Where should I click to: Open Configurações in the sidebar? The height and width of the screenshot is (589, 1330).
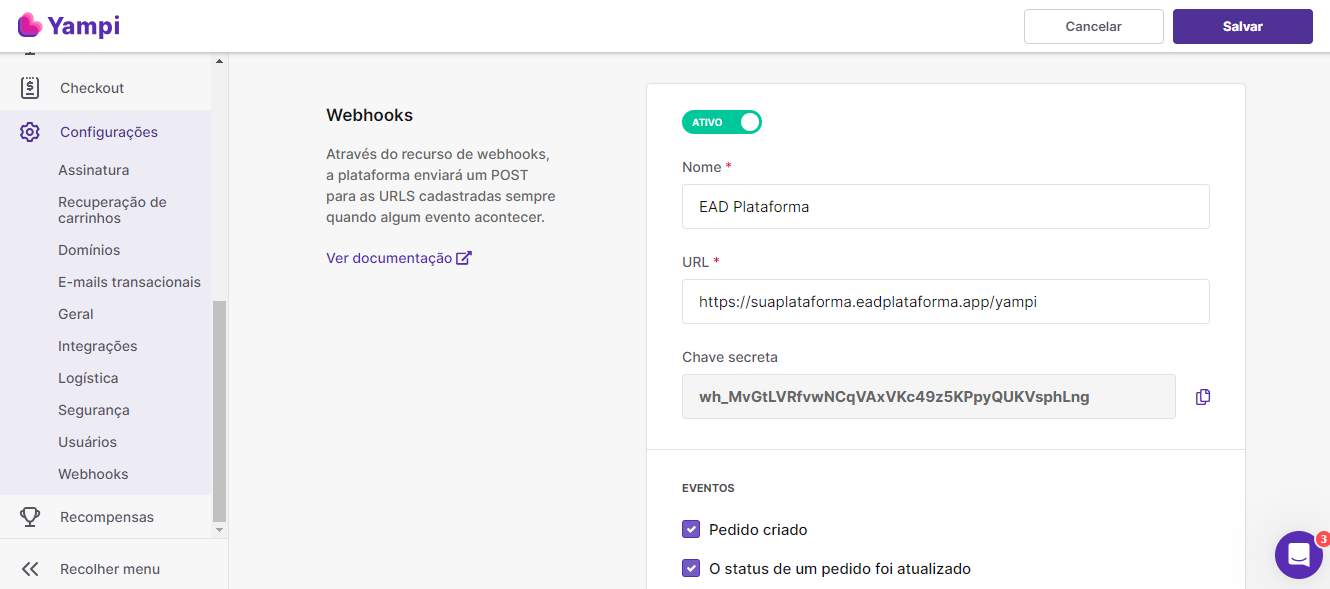pyautogui.click(x=109, y=132)
